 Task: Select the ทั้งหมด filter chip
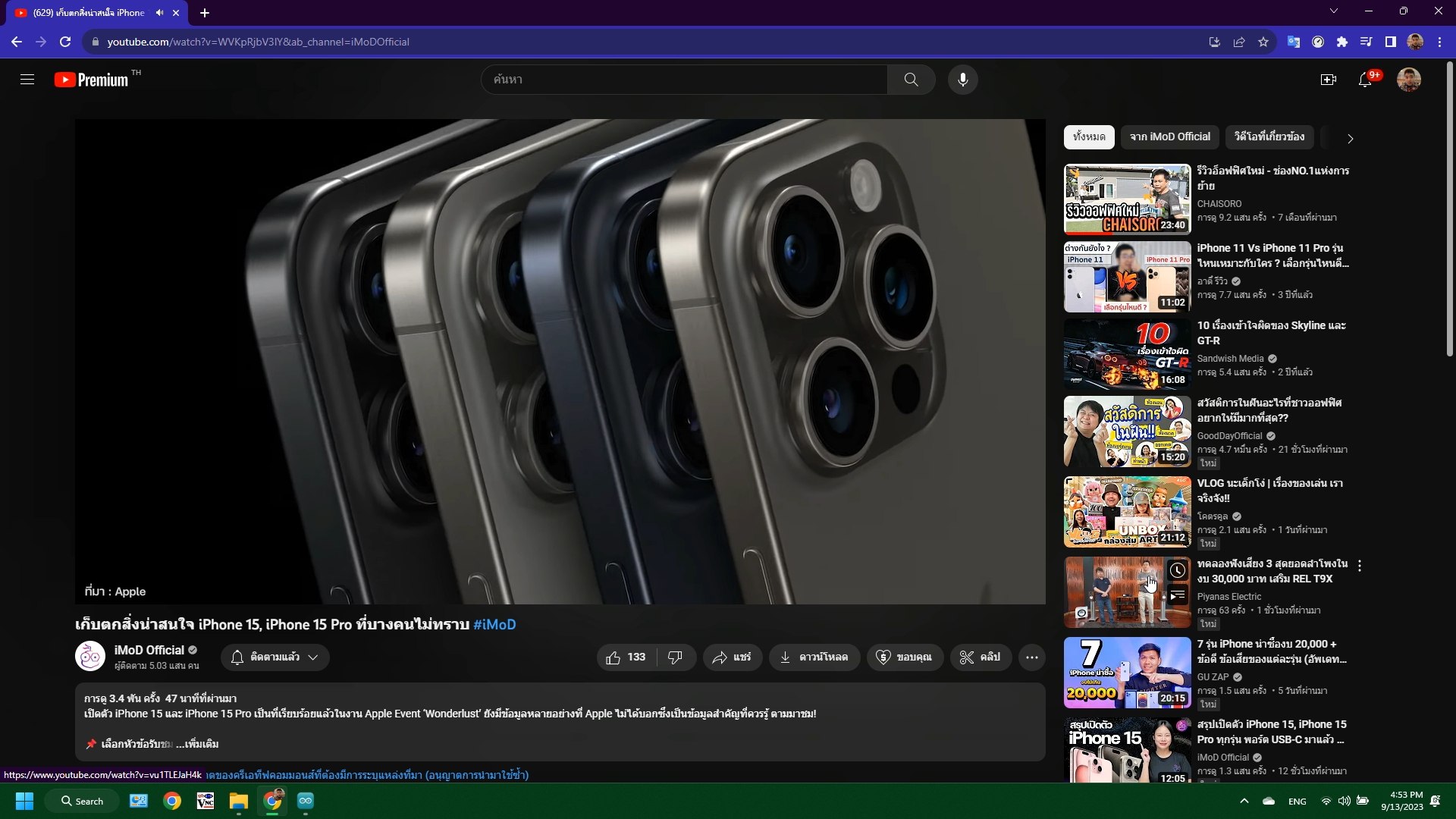(1089, 137)
